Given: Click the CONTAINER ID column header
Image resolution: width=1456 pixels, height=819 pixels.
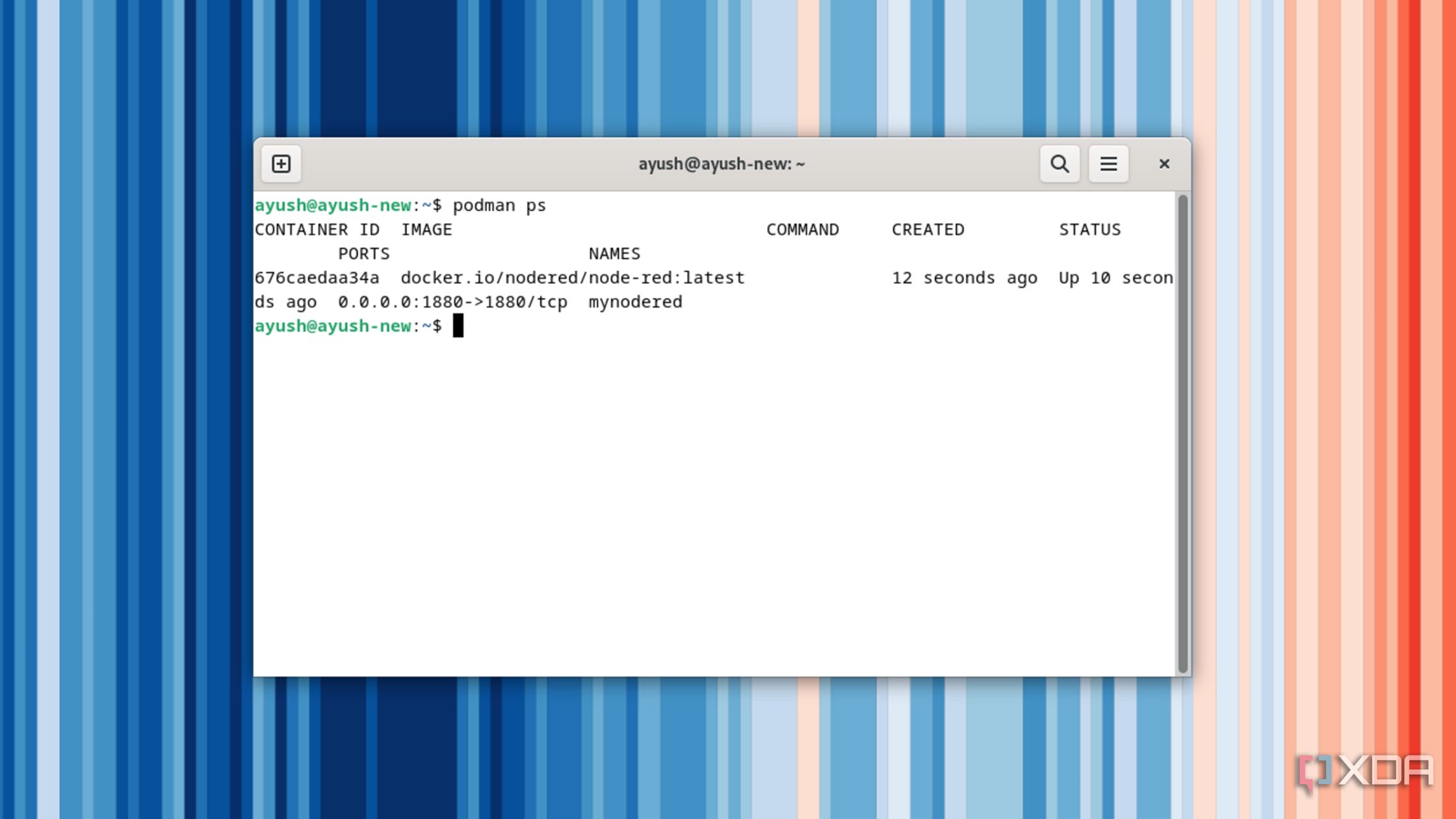Looking at the screenshot, I should click(317, 229).
